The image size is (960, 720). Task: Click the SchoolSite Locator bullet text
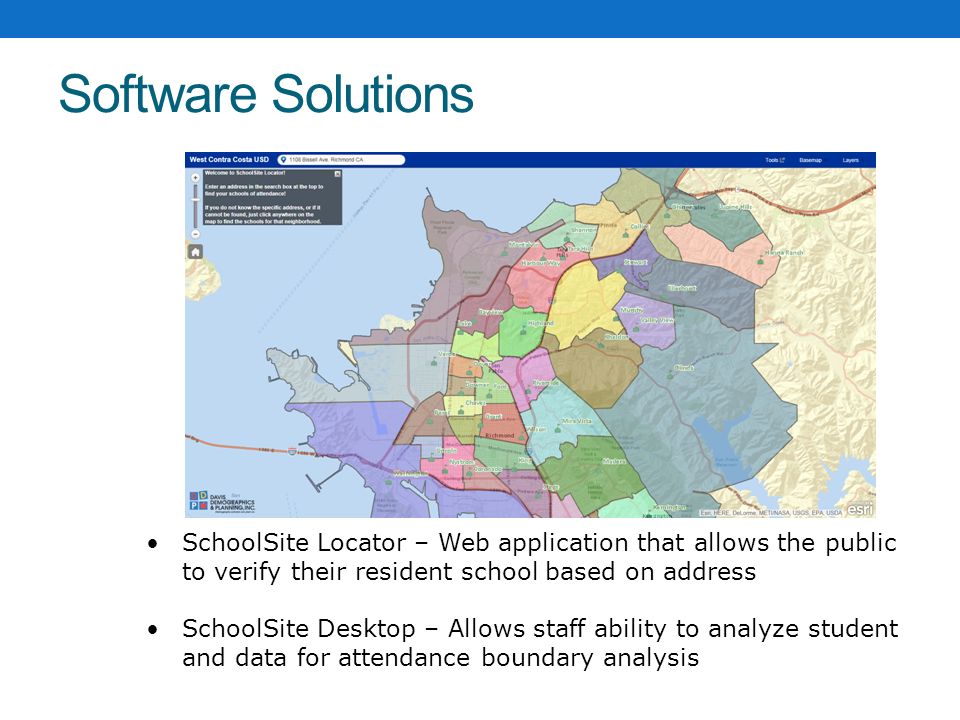pos(539,557)
